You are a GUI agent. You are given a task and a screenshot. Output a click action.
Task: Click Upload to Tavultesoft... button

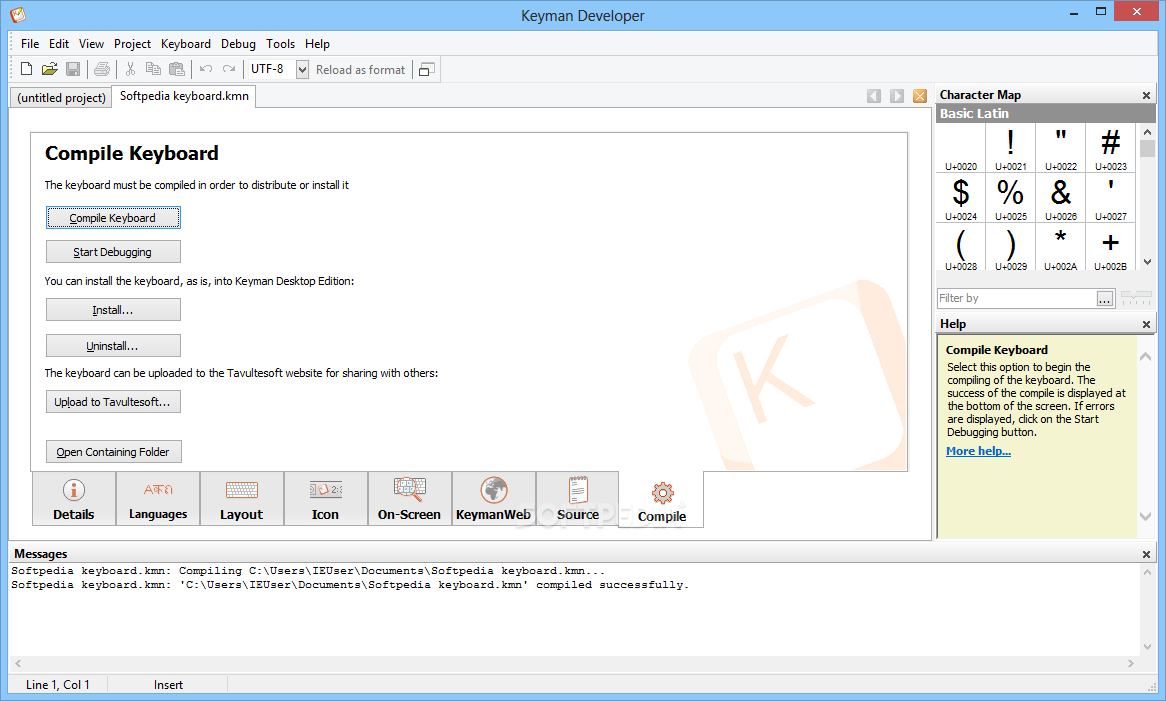pos(113,402)
